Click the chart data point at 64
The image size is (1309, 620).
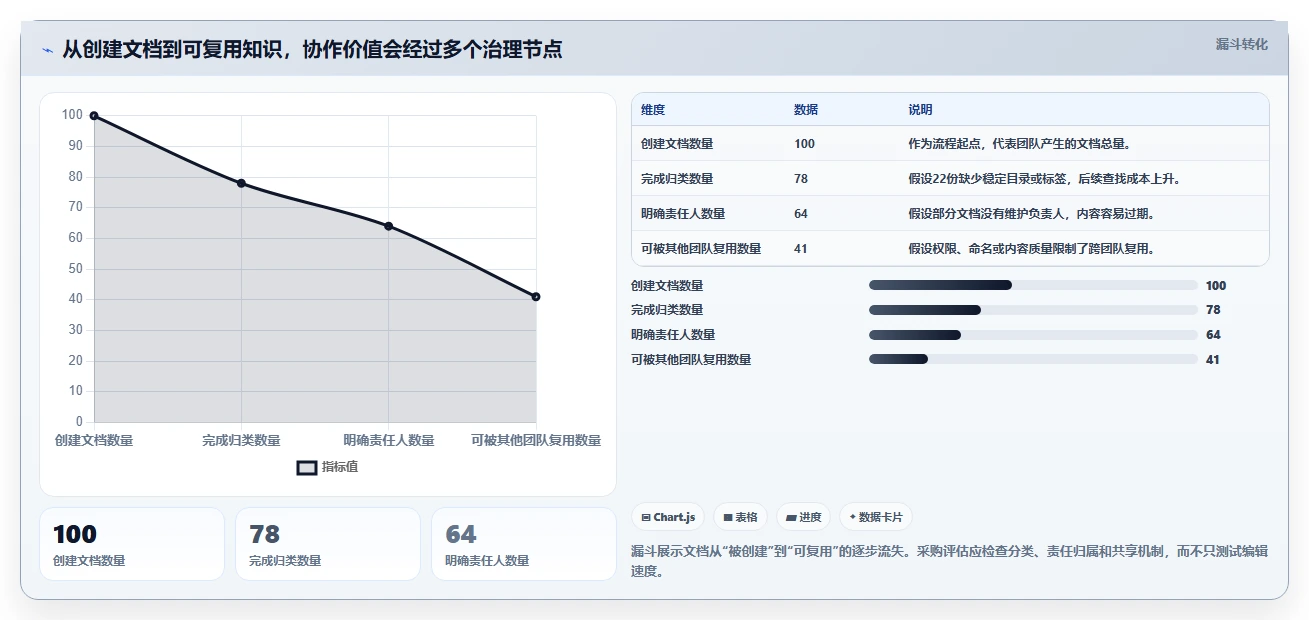pos(388,226)
